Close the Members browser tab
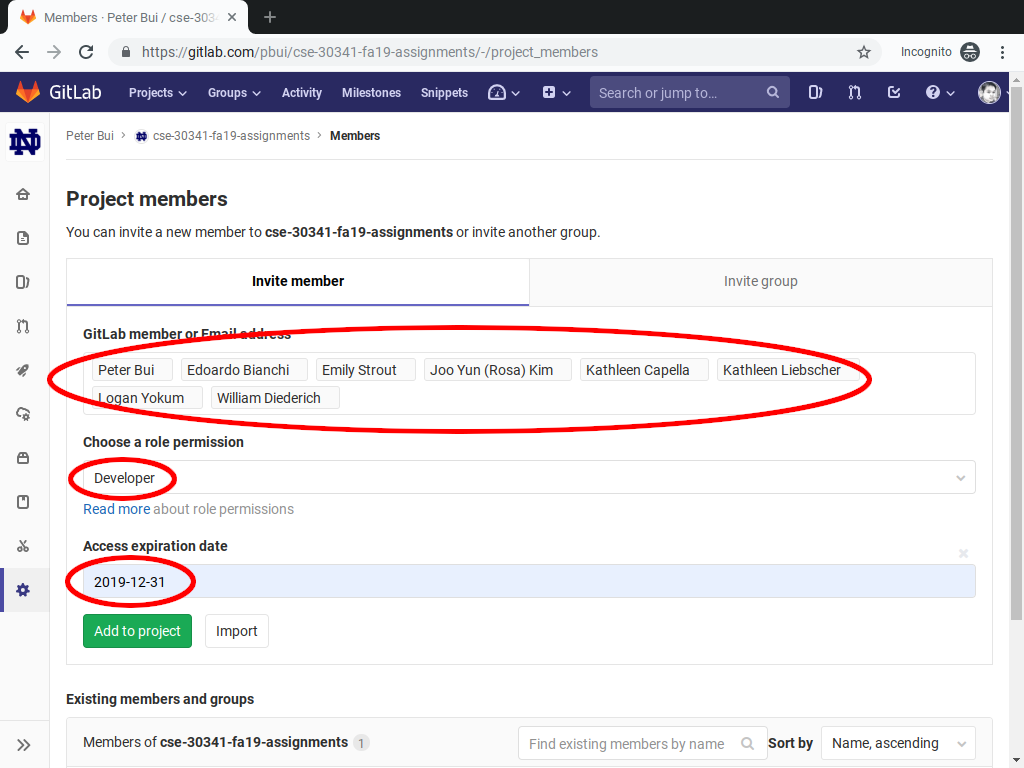 tap(232, 18)
